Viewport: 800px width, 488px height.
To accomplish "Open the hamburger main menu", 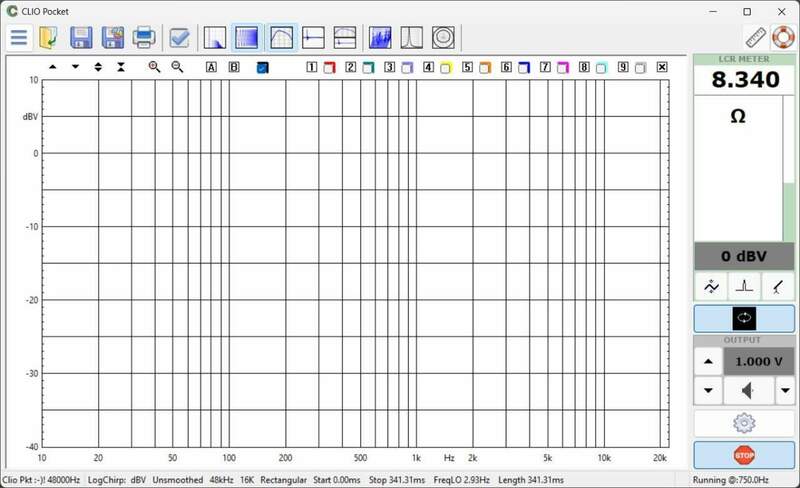I will point(18,38).
